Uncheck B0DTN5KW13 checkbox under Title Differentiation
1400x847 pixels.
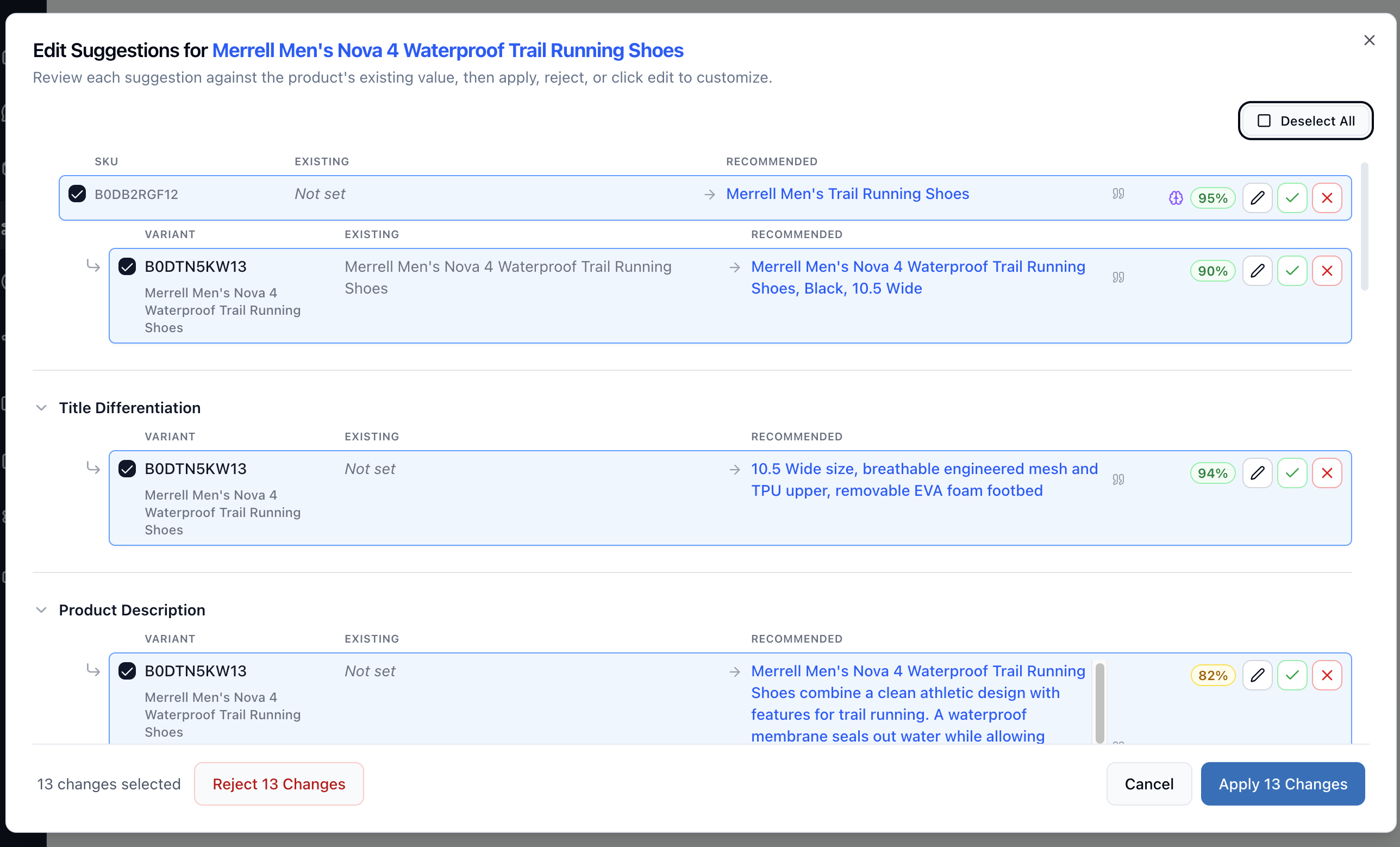(127, 469)
